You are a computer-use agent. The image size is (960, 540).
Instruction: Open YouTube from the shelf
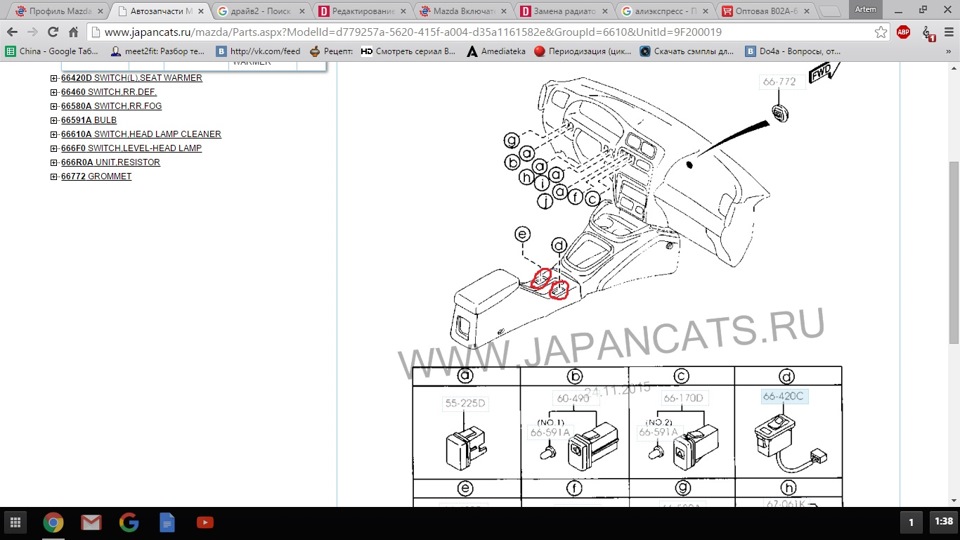205,522
